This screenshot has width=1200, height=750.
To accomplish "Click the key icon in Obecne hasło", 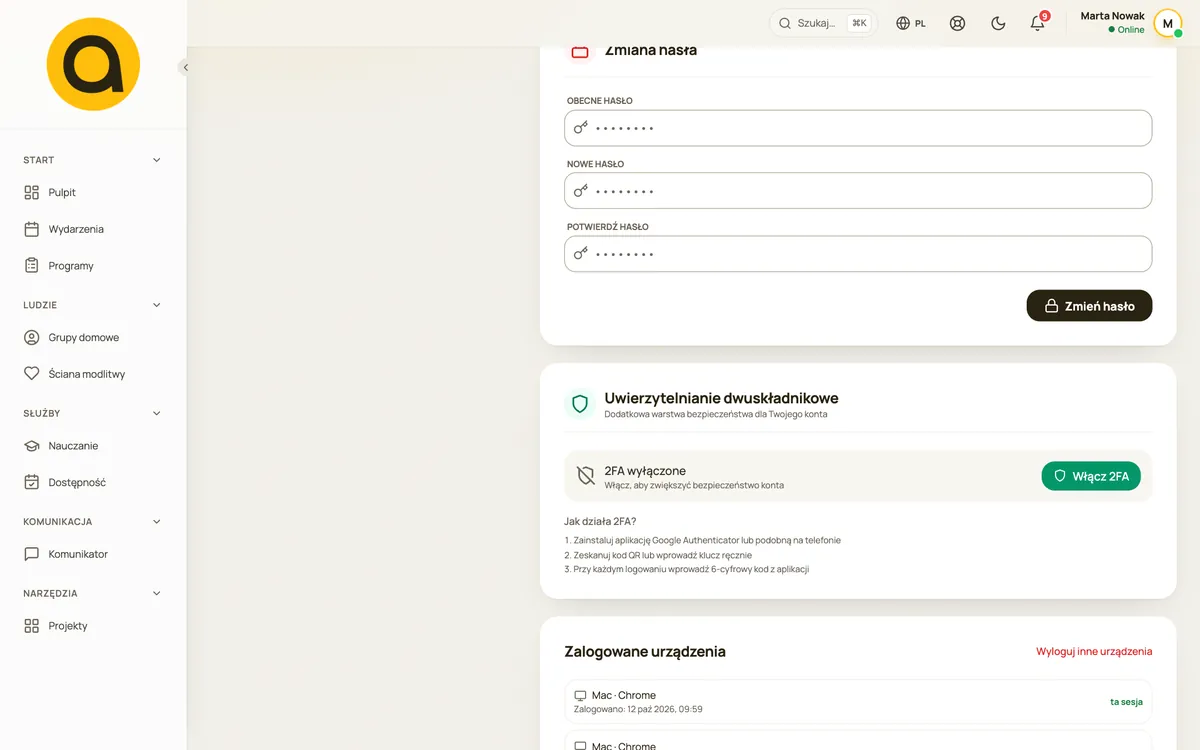I will click(x=581, y=127).
